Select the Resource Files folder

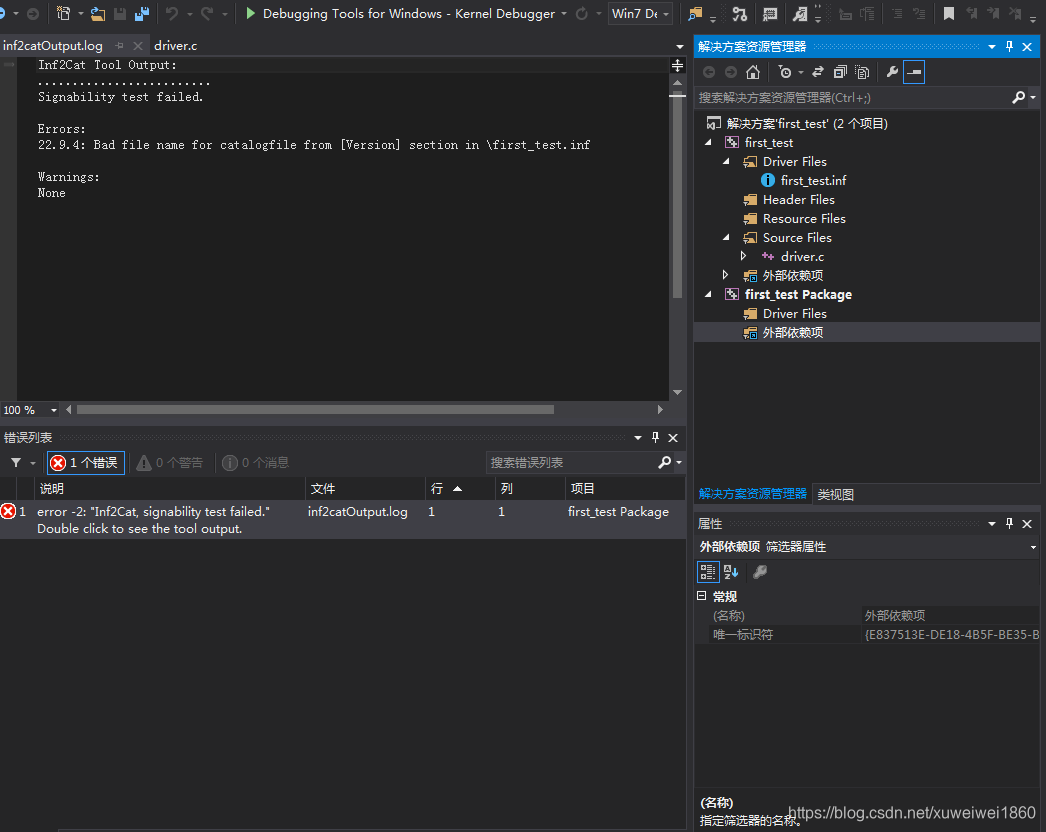pyautogui.click(x=804, y=218)
